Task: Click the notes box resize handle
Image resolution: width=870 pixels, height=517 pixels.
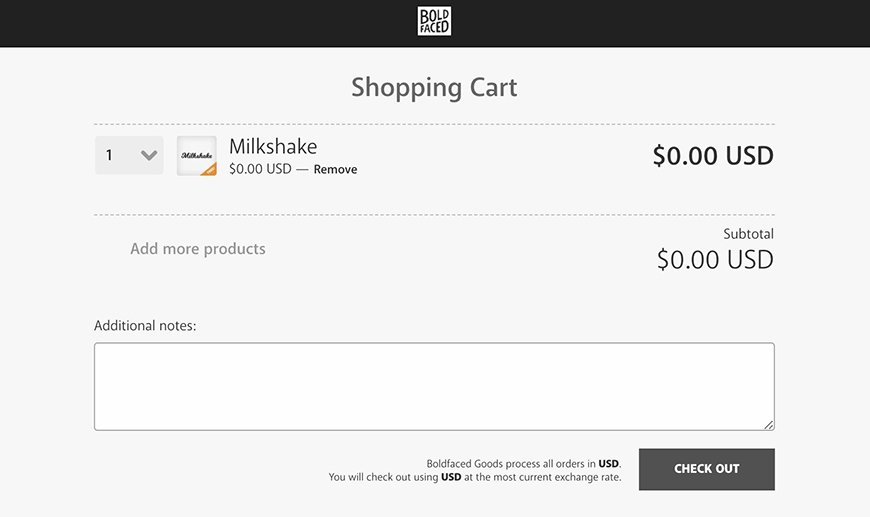Action: pos(769,425)
